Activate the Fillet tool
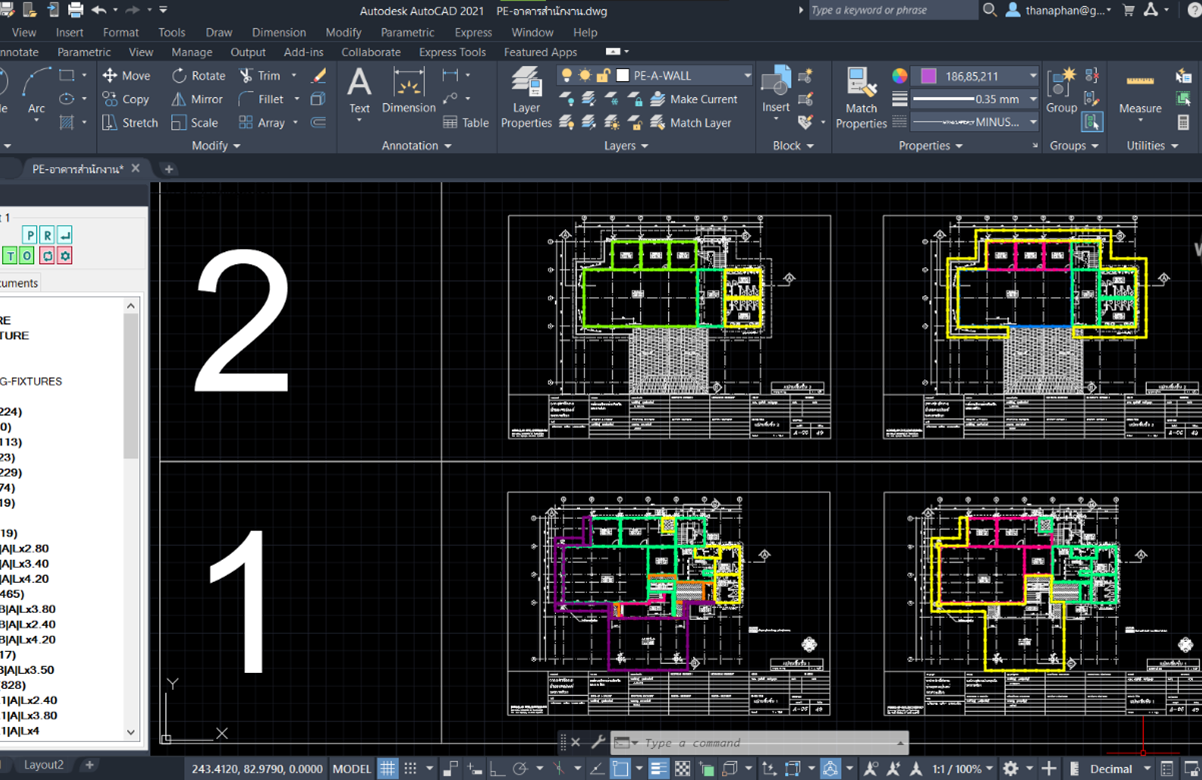This screenshot has width=1202, height=780. (x=262, y=99)
